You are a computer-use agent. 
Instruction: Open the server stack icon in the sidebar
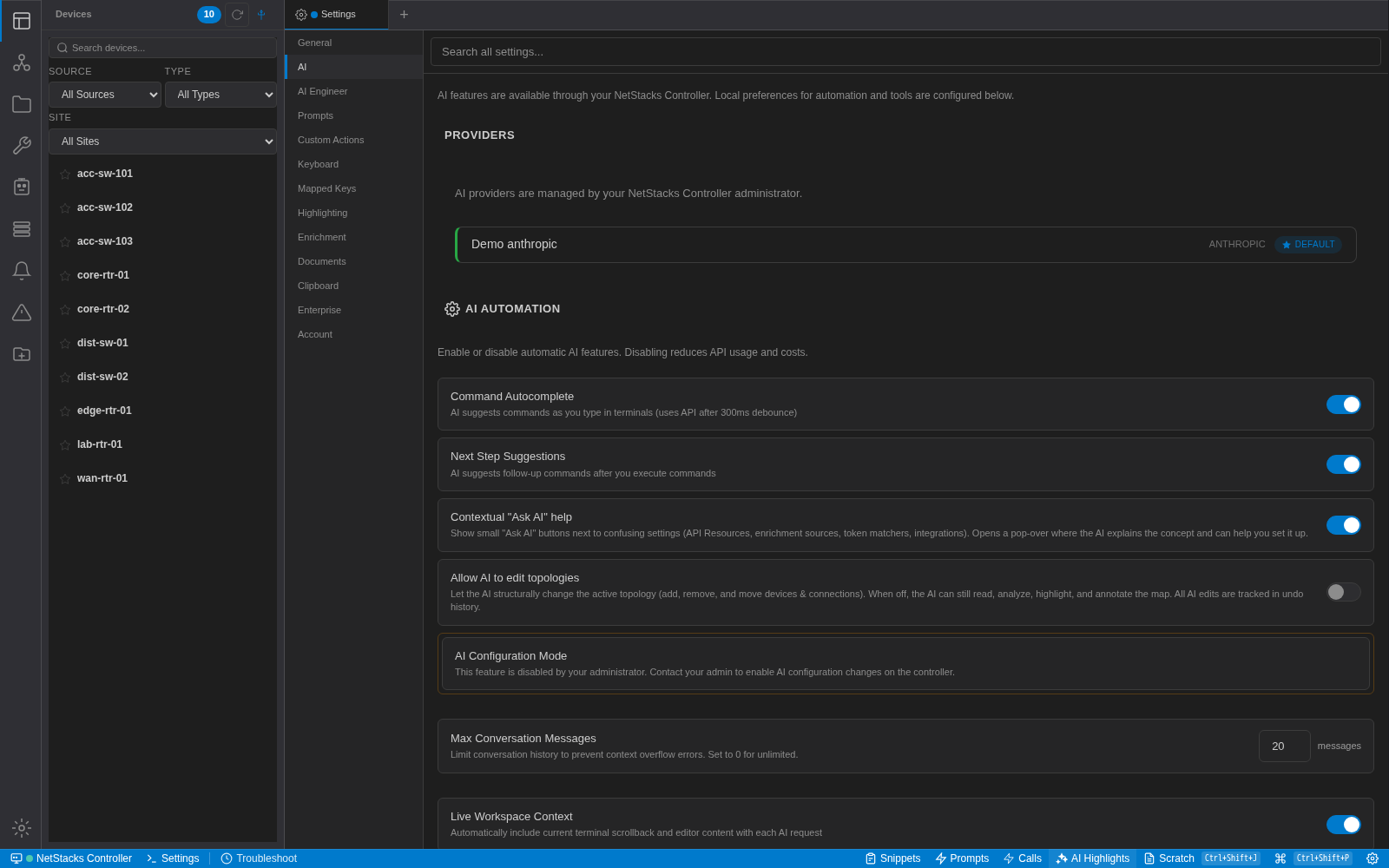coord(22,229)
